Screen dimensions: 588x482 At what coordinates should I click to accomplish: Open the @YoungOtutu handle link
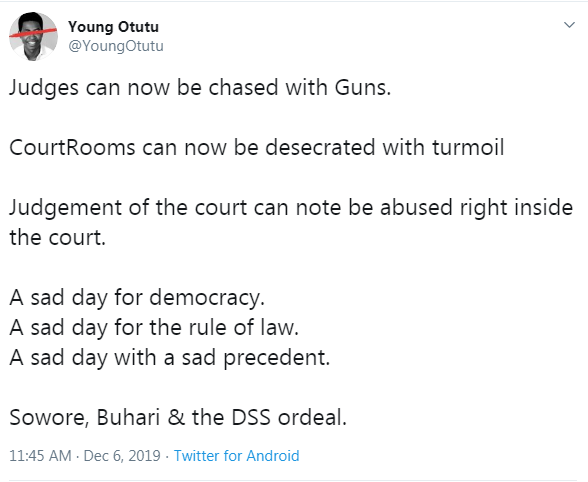tap(116, 46)
